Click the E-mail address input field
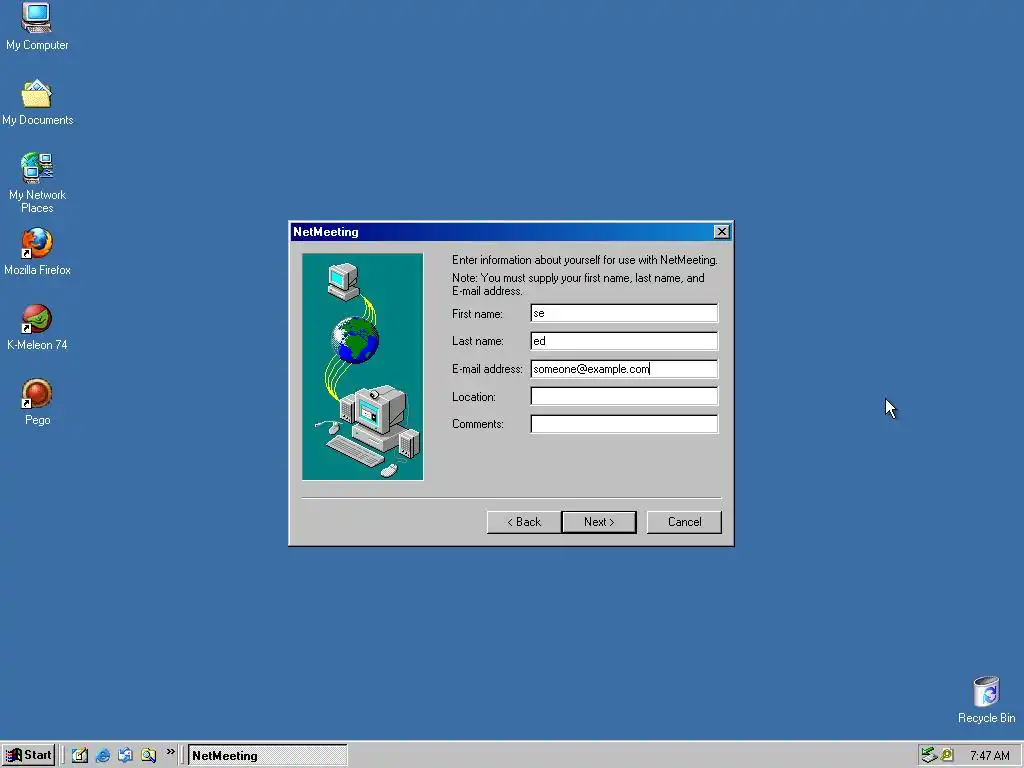The image size is (1024, 768). point(624,369)
